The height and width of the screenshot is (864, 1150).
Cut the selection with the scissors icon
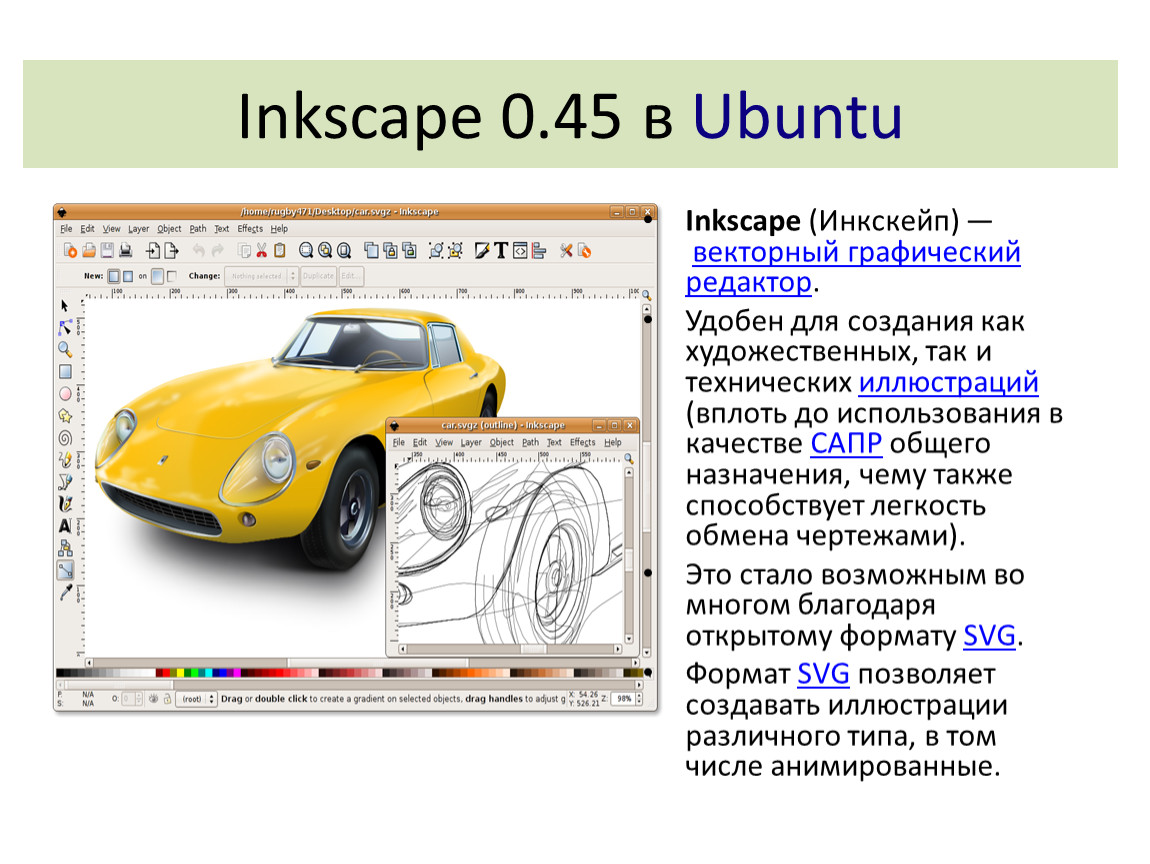pos(261,252)
